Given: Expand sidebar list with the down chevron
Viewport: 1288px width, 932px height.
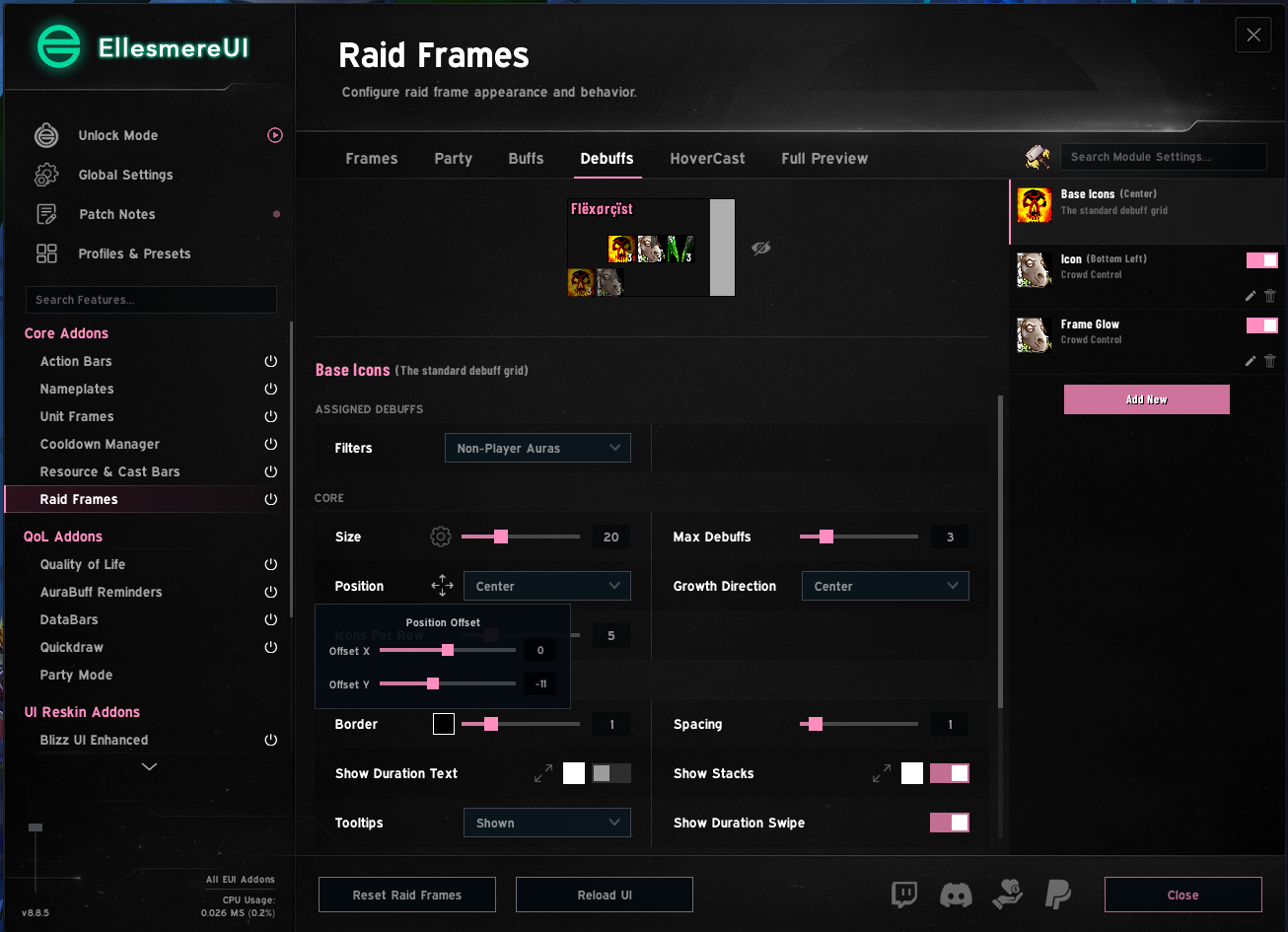Looking at the screenshot, I should [150, 766].
